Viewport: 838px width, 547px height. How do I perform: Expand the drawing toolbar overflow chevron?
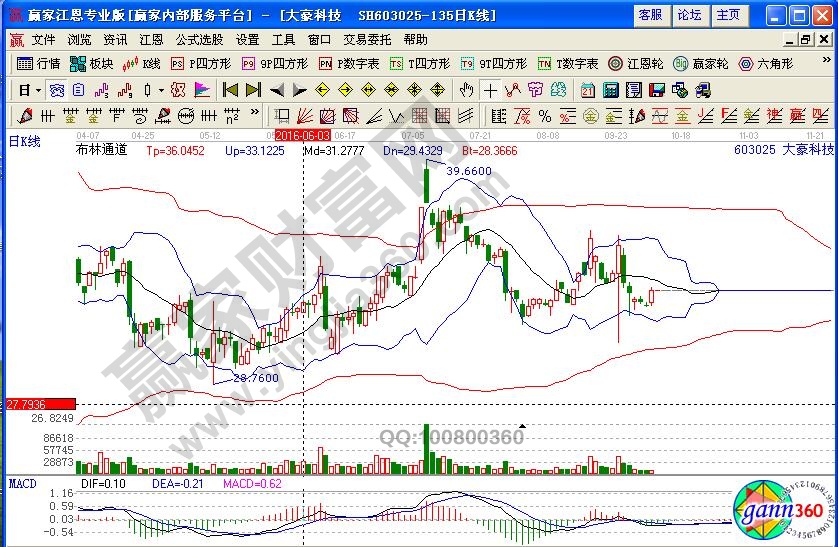pyautogui.click(x=254, y=112)
